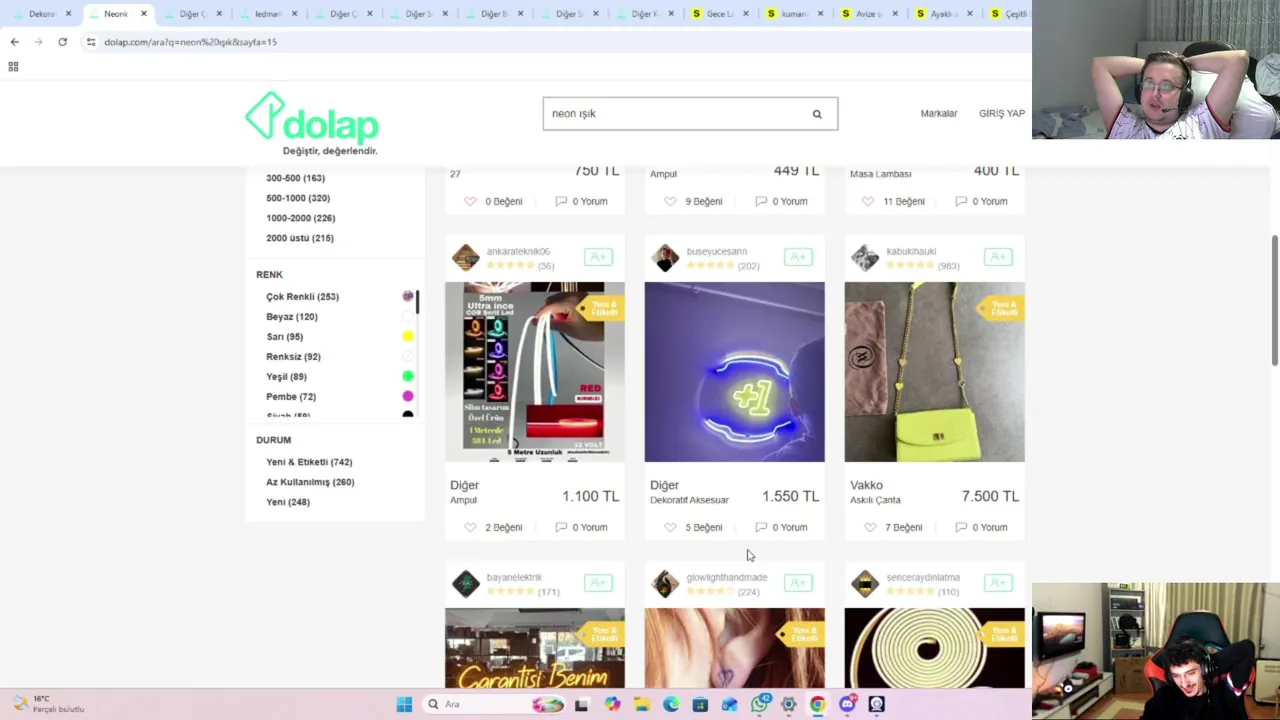Click the search magnifier icon in the search box
The image size is (1280, 720).
point(817,114)
